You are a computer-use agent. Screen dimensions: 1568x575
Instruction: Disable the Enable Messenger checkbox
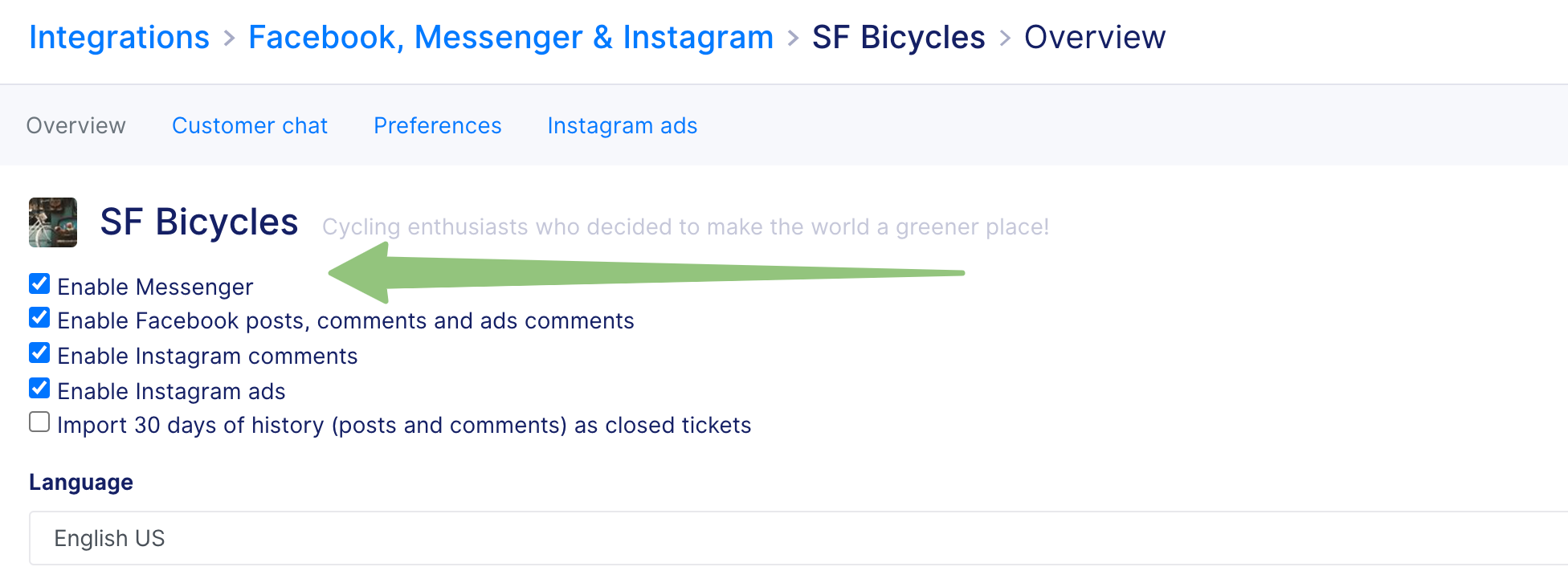pyautogui.click(x=39, y=283)
